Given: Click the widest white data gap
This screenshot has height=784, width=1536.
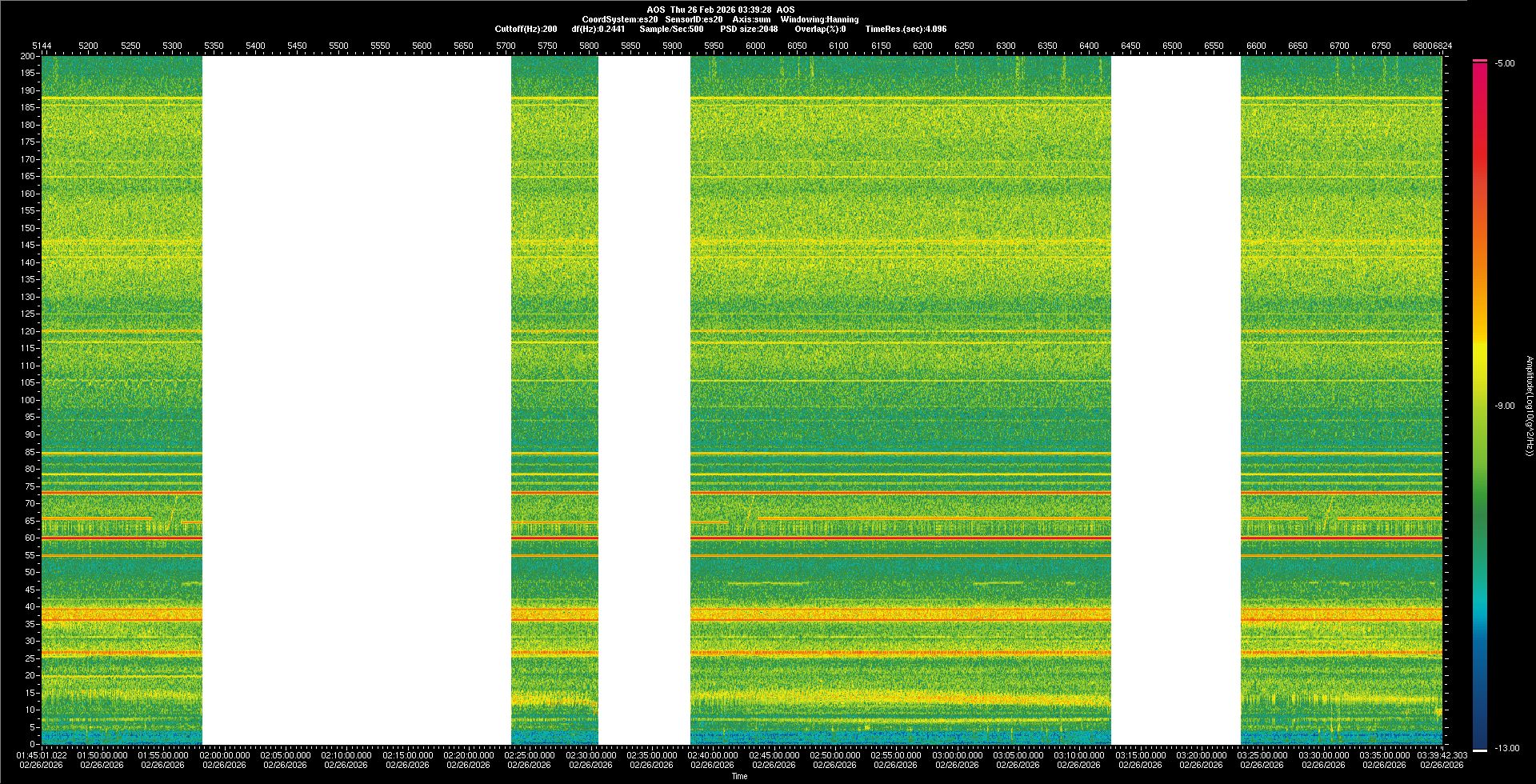Looking at the screenshot, I should point(357,400).
